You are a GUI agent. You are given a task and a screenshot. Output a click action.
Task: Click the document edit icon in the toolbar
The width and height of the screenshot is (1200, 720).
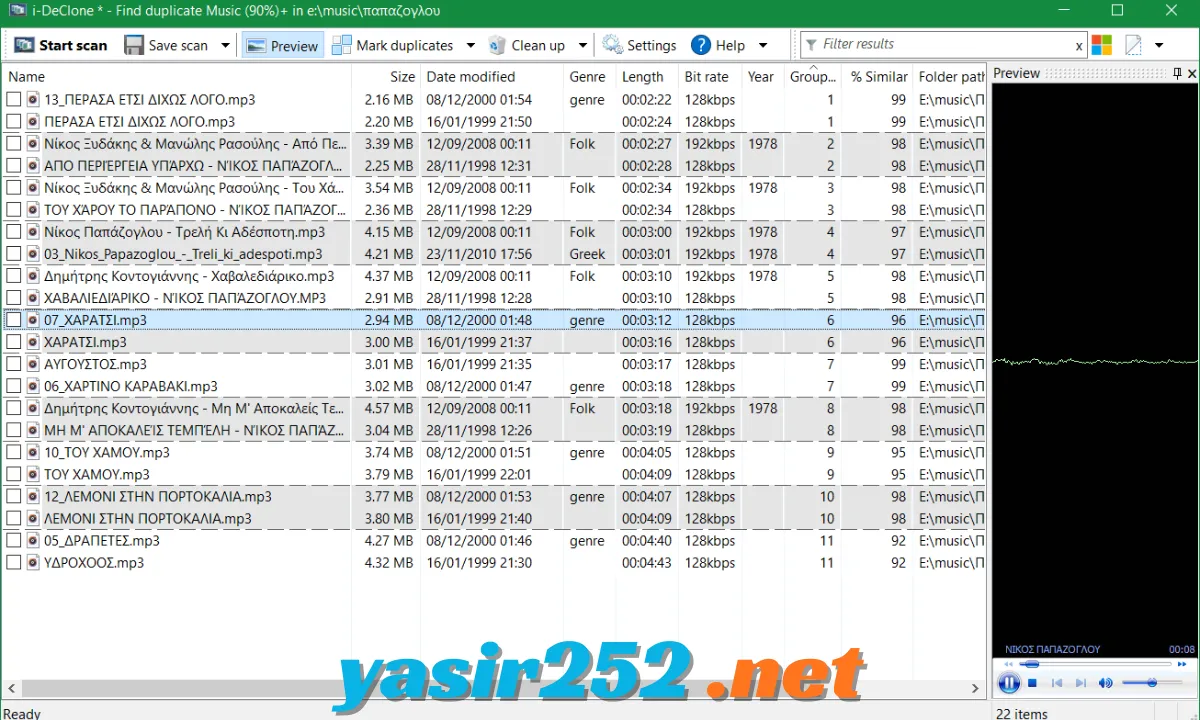[x=1133, y=45]
